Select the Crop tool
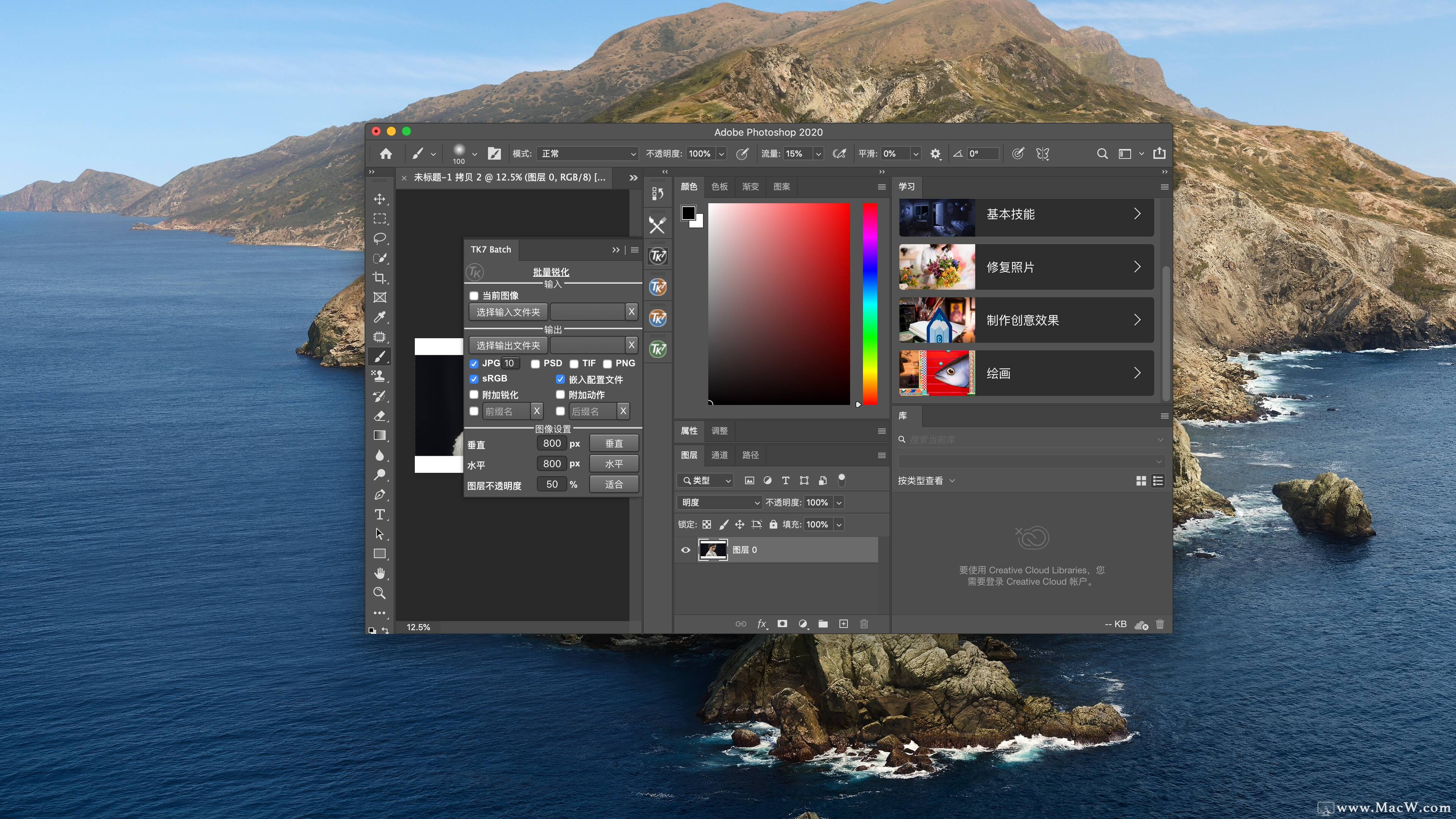The width and height of the screenshot is (1456, 819). coord(379,278)
